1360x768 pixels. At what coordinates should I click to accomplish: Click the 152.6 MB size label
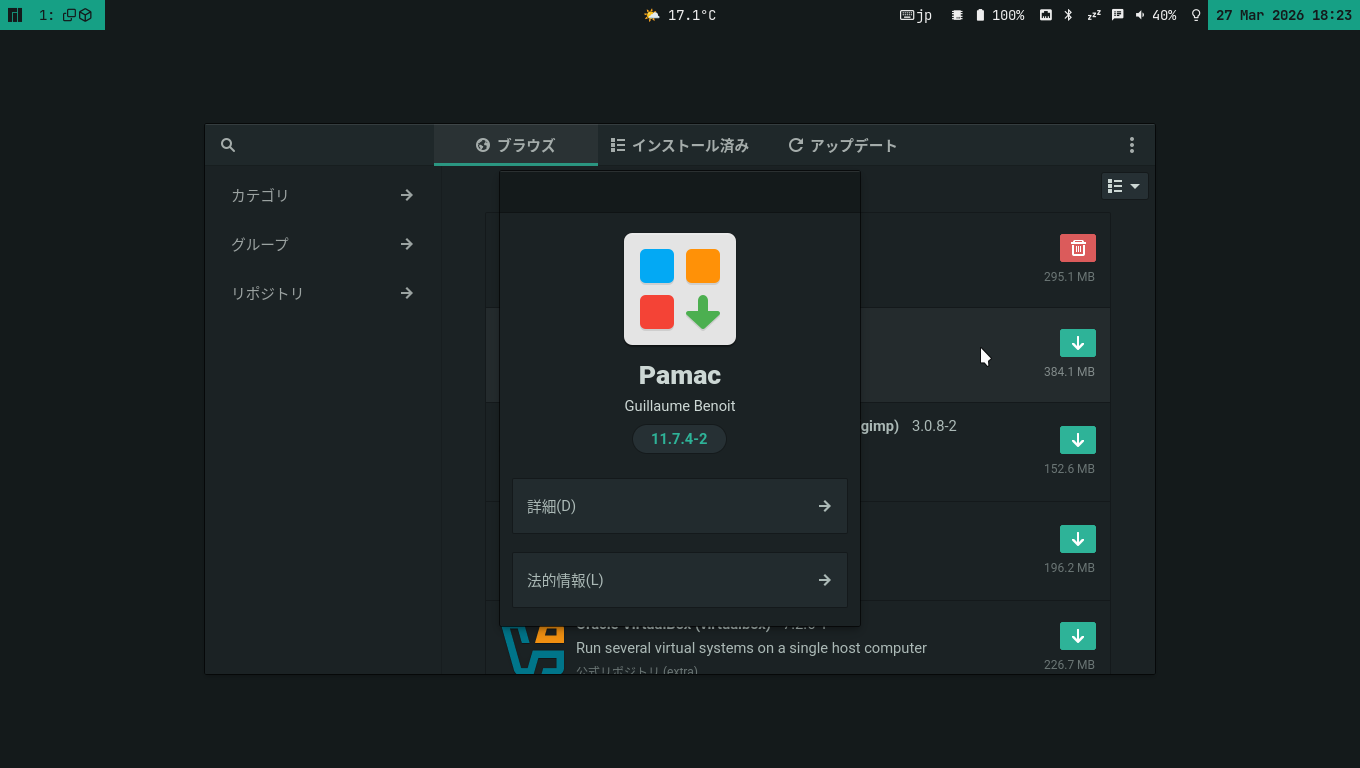(1069, 469)
